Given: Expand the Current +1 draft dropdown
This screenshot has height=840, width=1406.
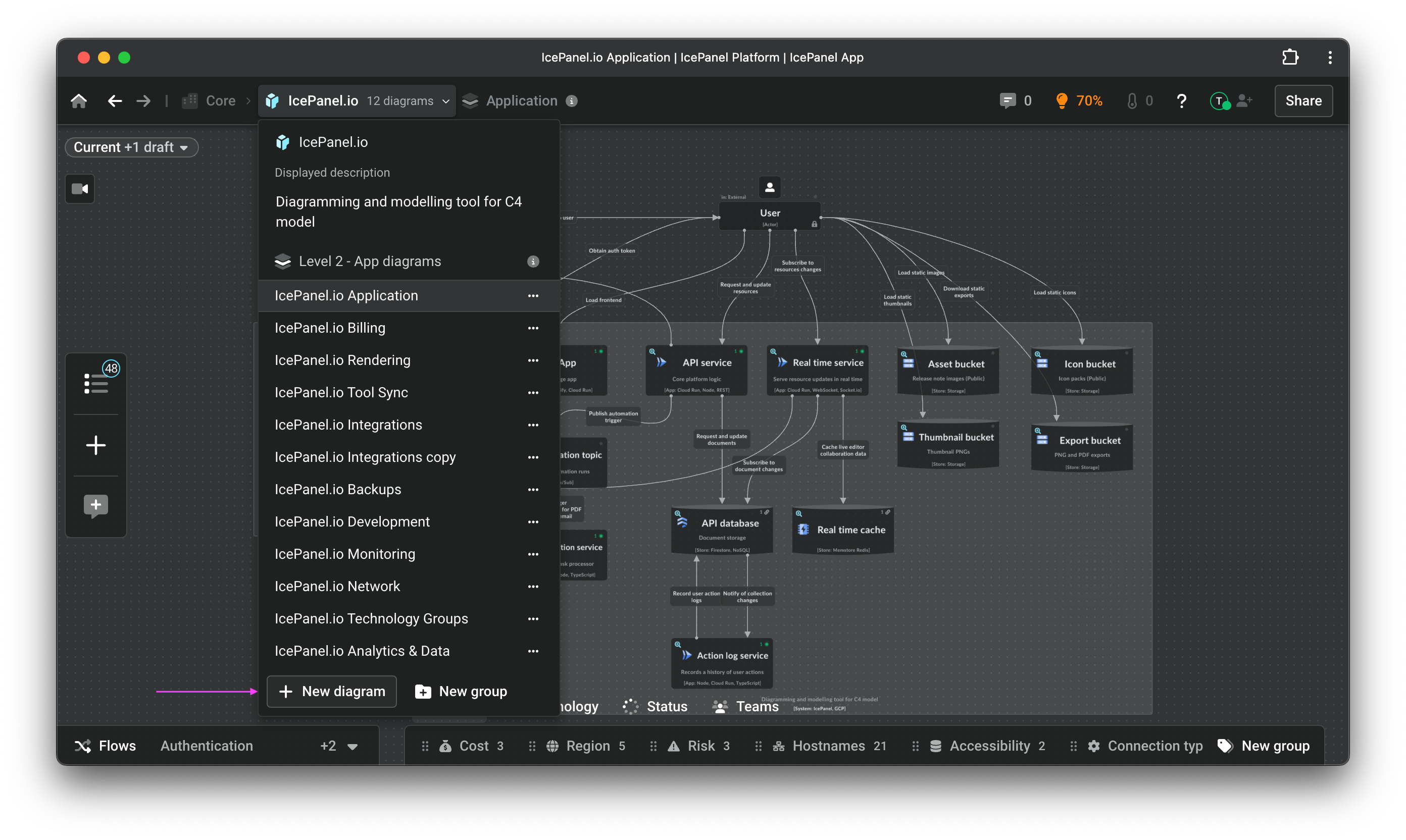Looking at the screenshot, I should tap(131, 147).
